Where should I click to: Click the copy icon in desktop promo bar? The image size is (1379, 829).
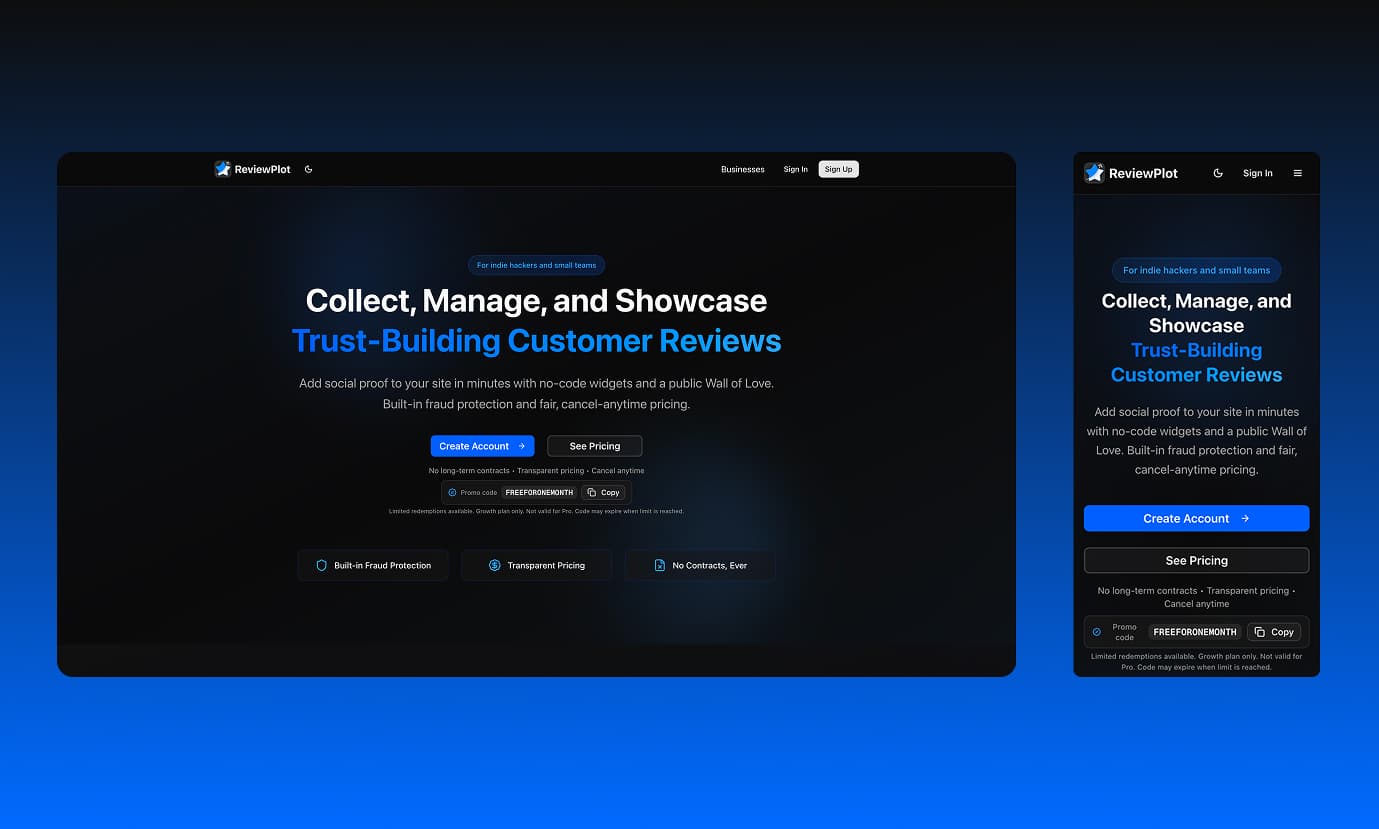pyautogui.click(x=592, y=492)
